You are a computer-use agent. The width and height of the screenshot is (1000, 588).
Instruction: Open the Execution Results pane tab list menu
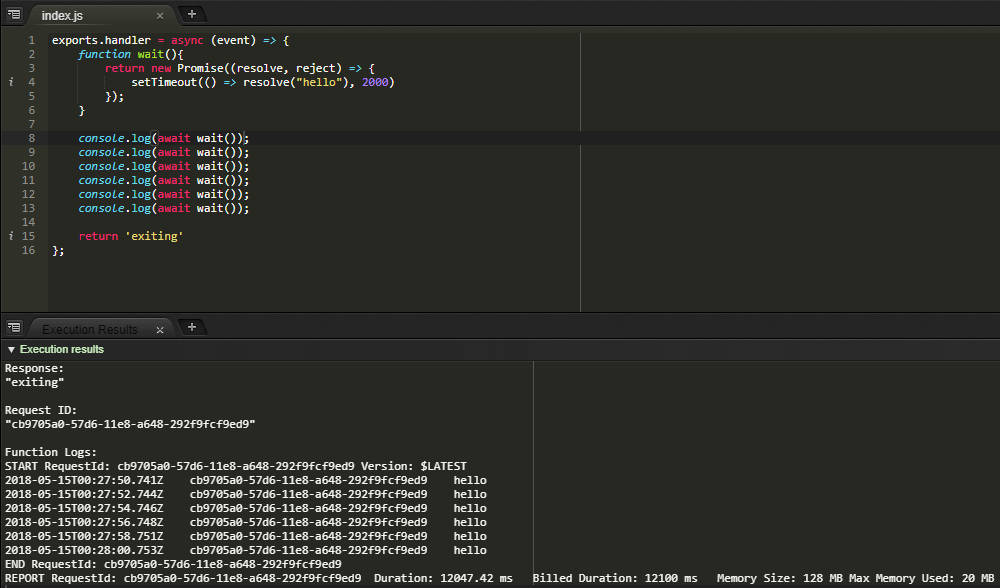14,327
